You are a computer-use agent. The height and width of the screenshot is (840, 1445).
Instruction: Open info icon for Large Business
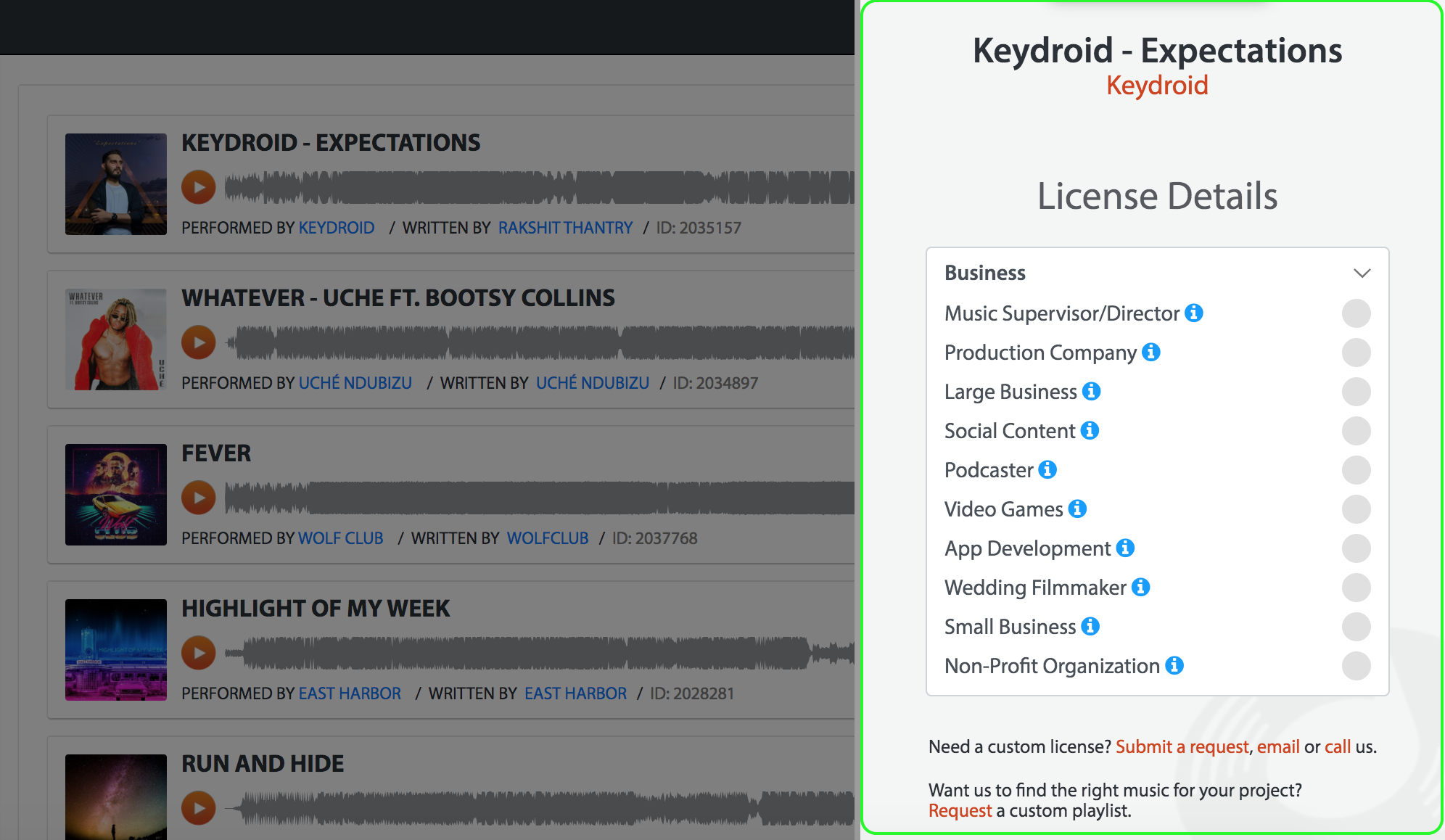pyautogui.click(x=1092, y=391)
